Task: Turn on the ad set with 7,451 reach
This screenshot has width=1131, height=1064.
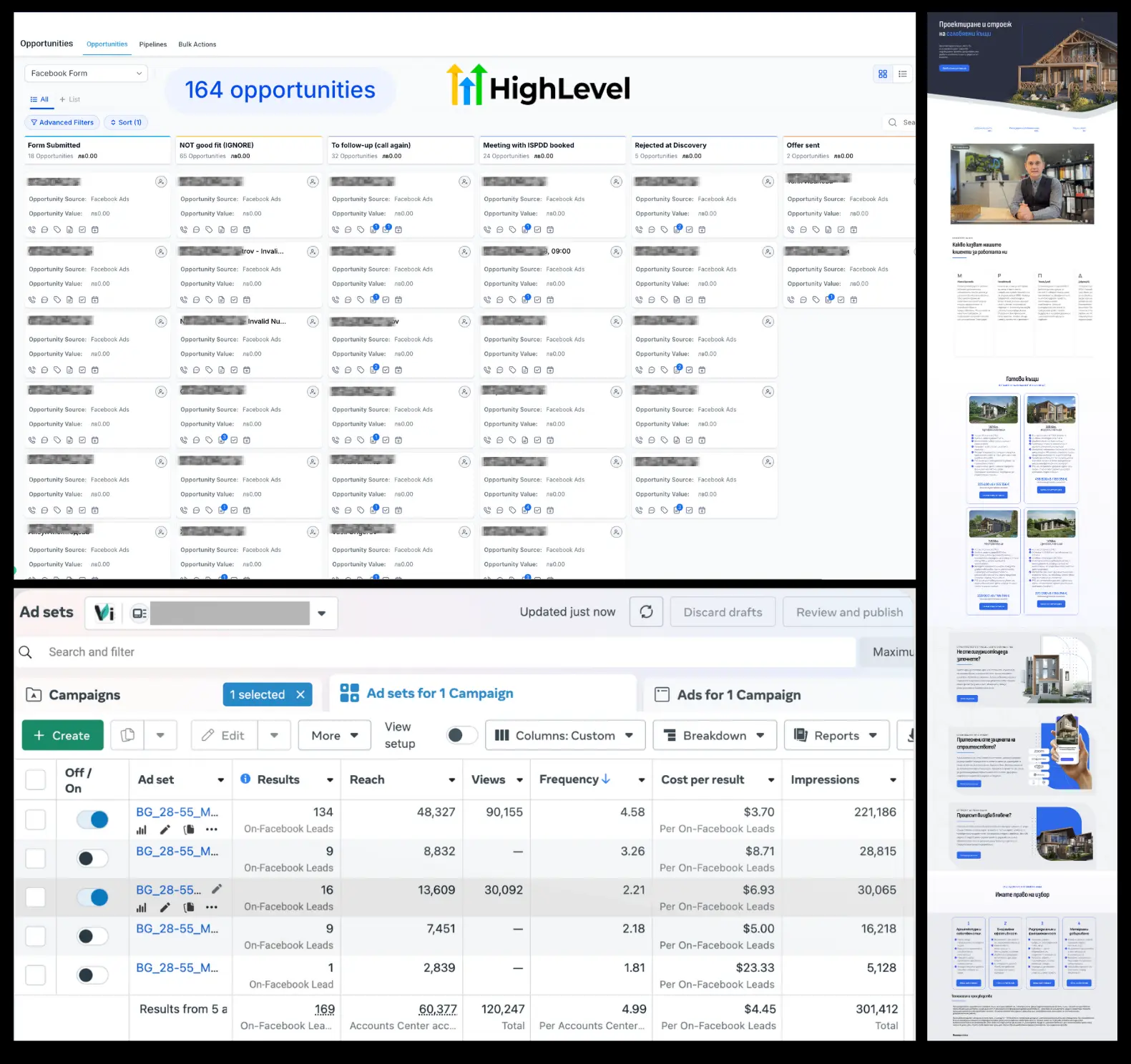Action: (x=93, y=936)
